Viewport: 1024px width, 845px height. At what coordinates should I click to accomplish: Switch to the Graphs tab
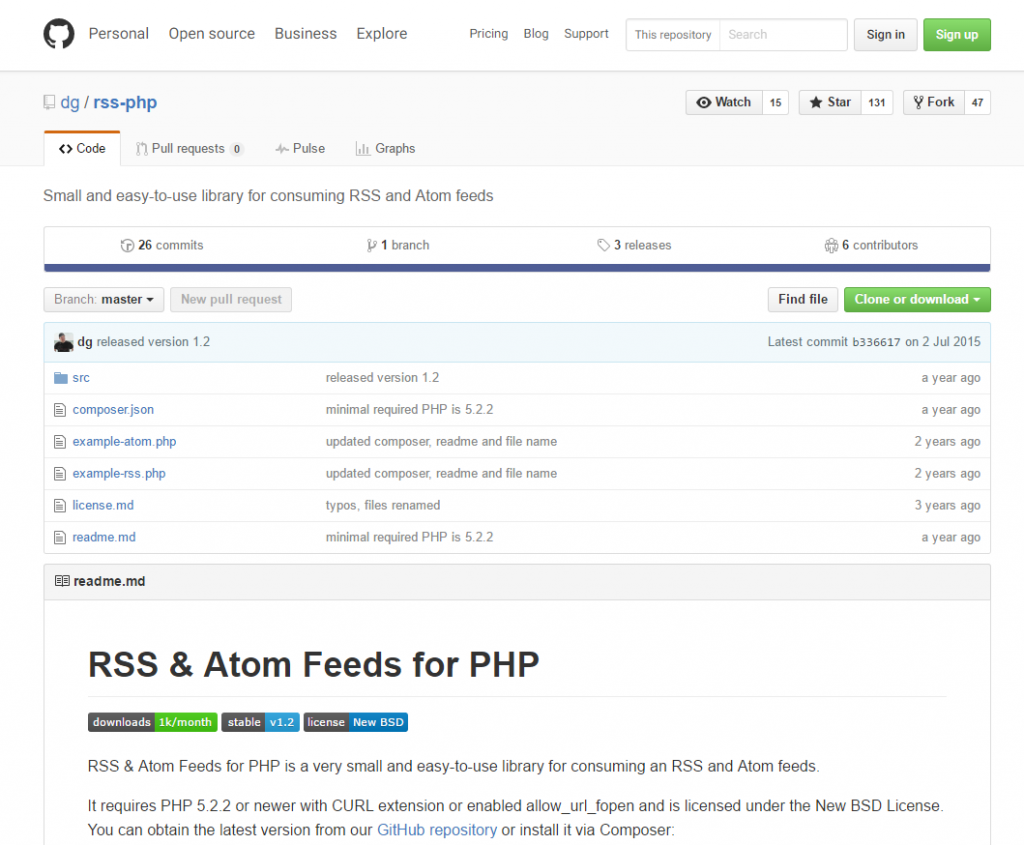click(x=385, y=148)
